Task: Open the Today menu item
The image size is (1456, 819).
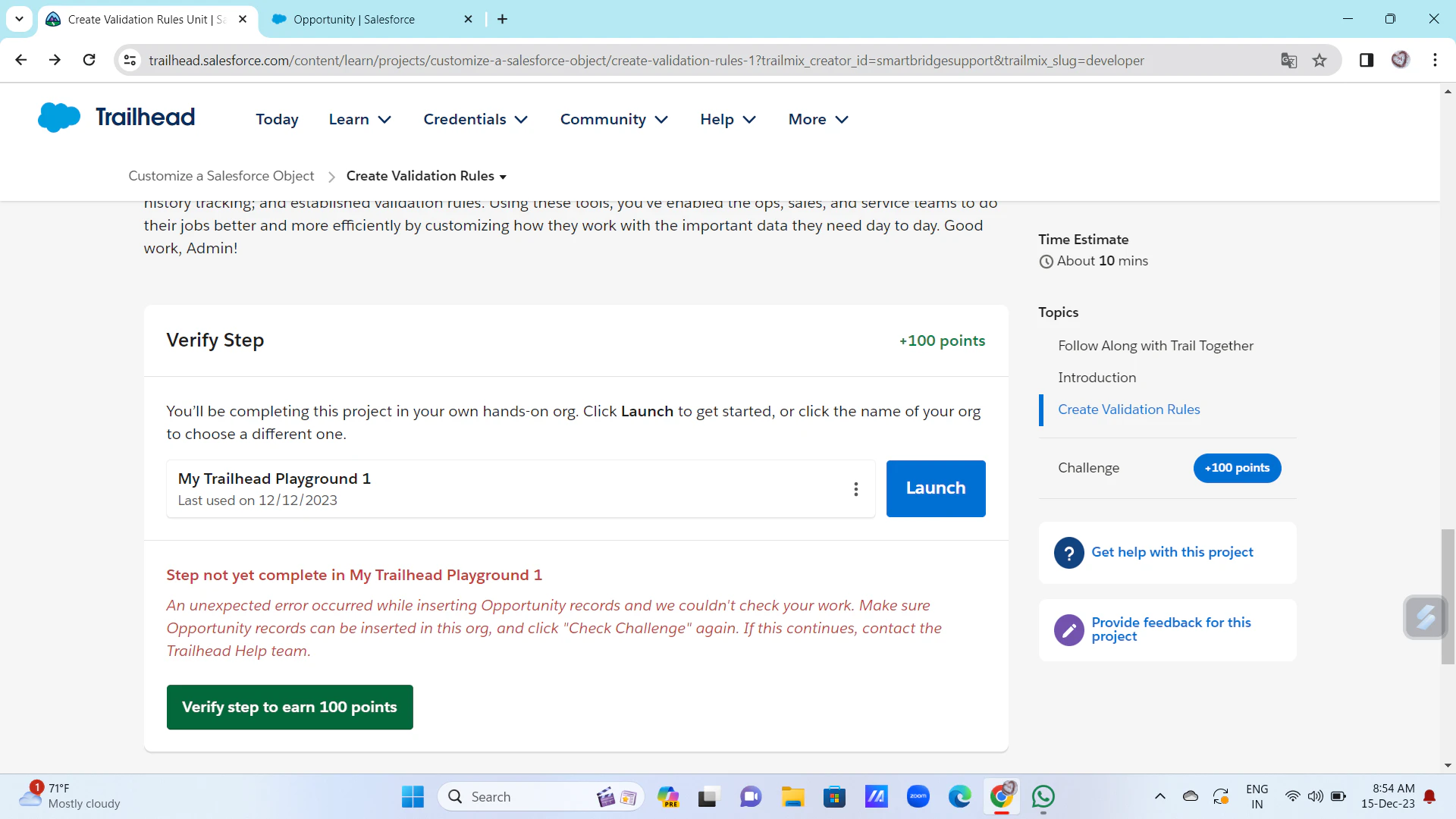Action: click(x=277, y=119)
